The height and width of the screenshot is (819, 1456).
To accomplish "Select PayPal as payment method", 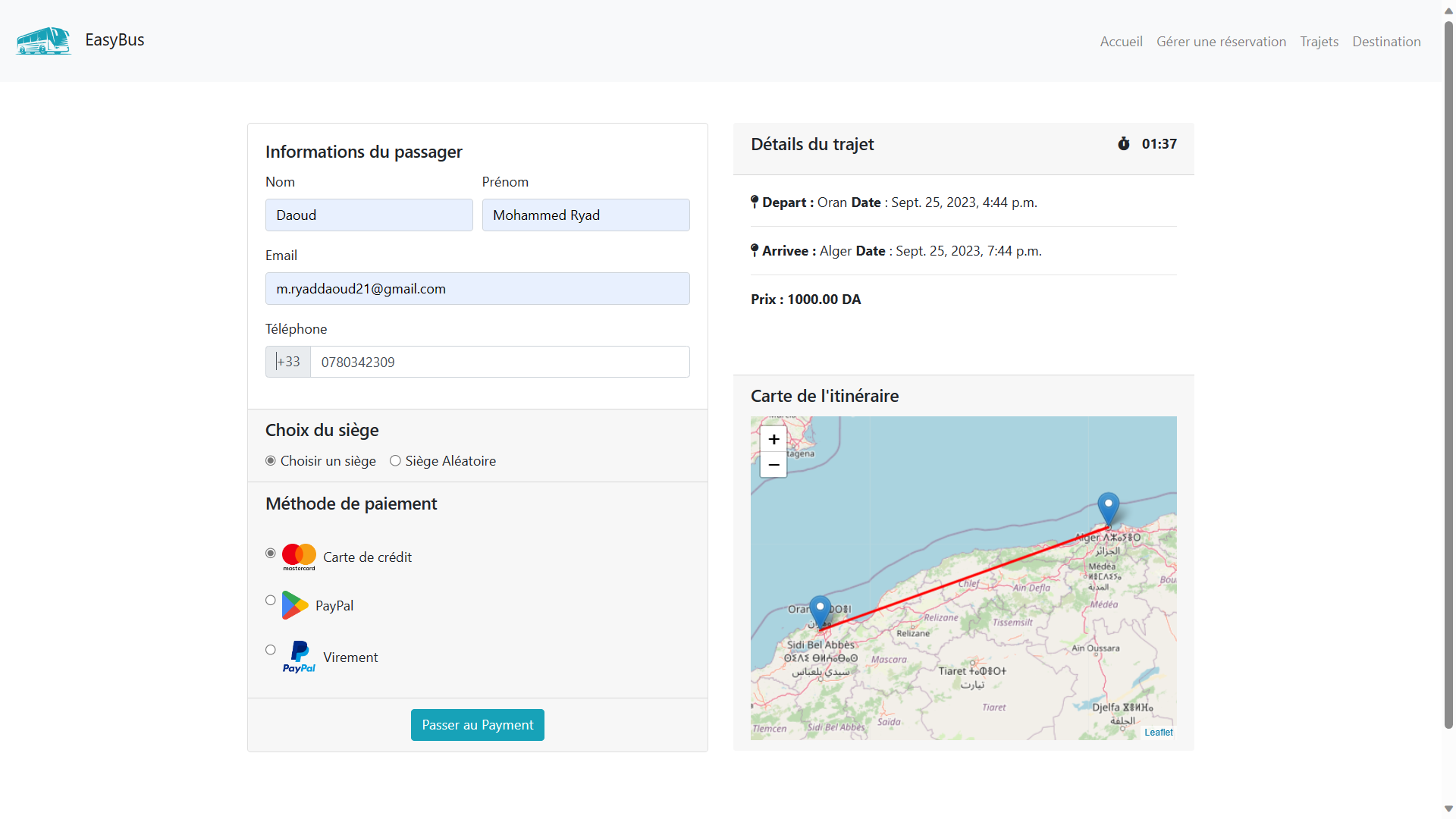I will coord(270,600).
